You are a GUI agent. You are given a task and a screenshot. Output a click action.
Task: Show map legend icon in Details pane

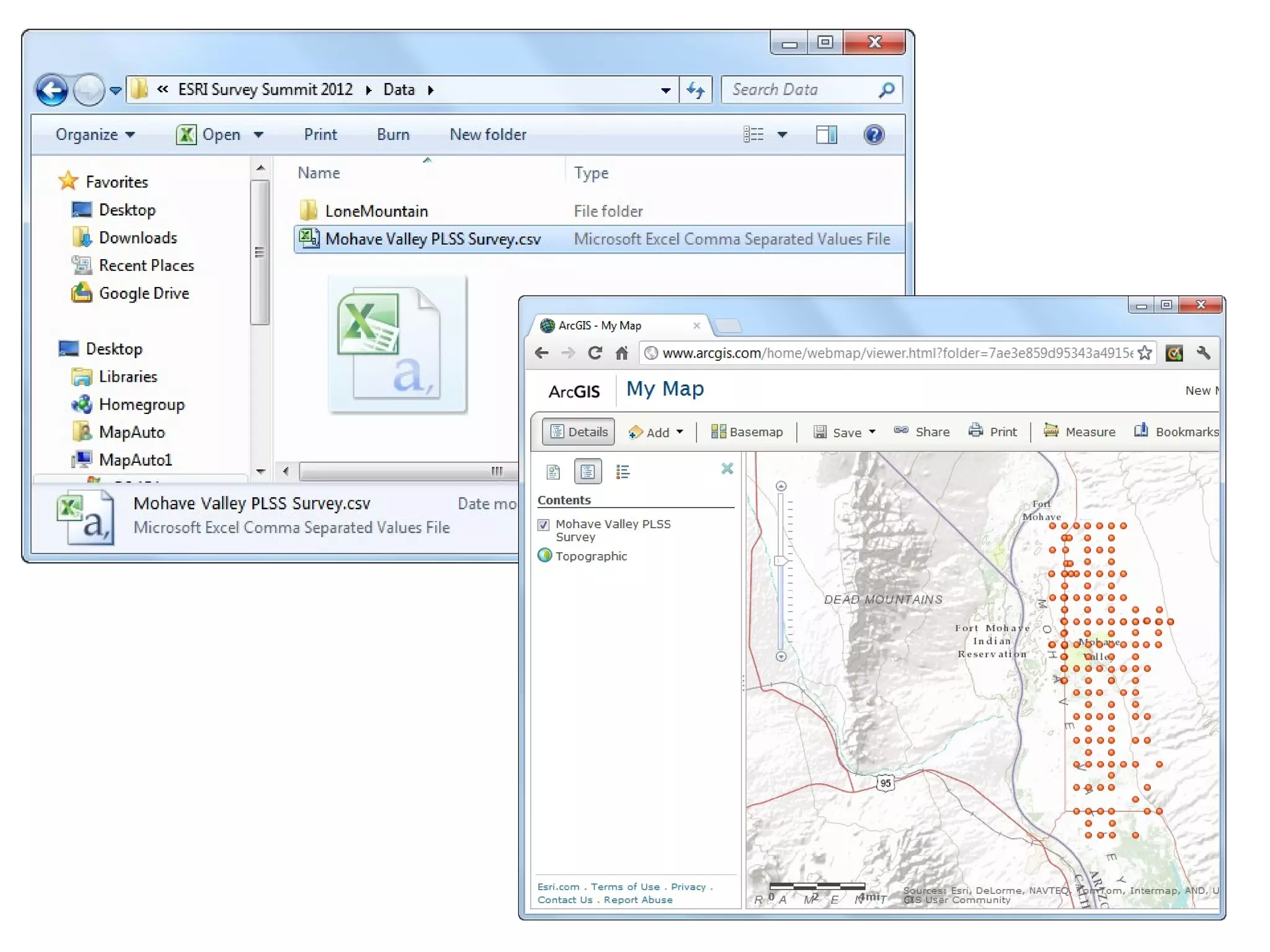click(623, 472)
